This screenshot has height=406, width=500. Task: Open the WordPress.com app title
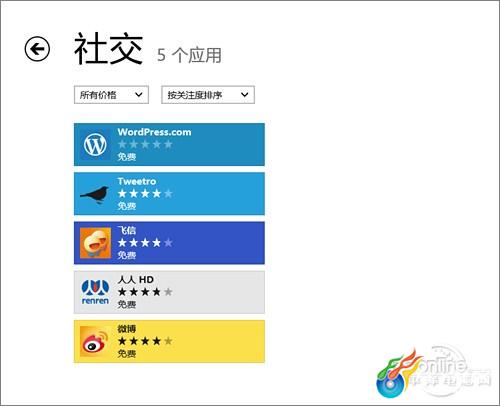[x=154, y=132]
